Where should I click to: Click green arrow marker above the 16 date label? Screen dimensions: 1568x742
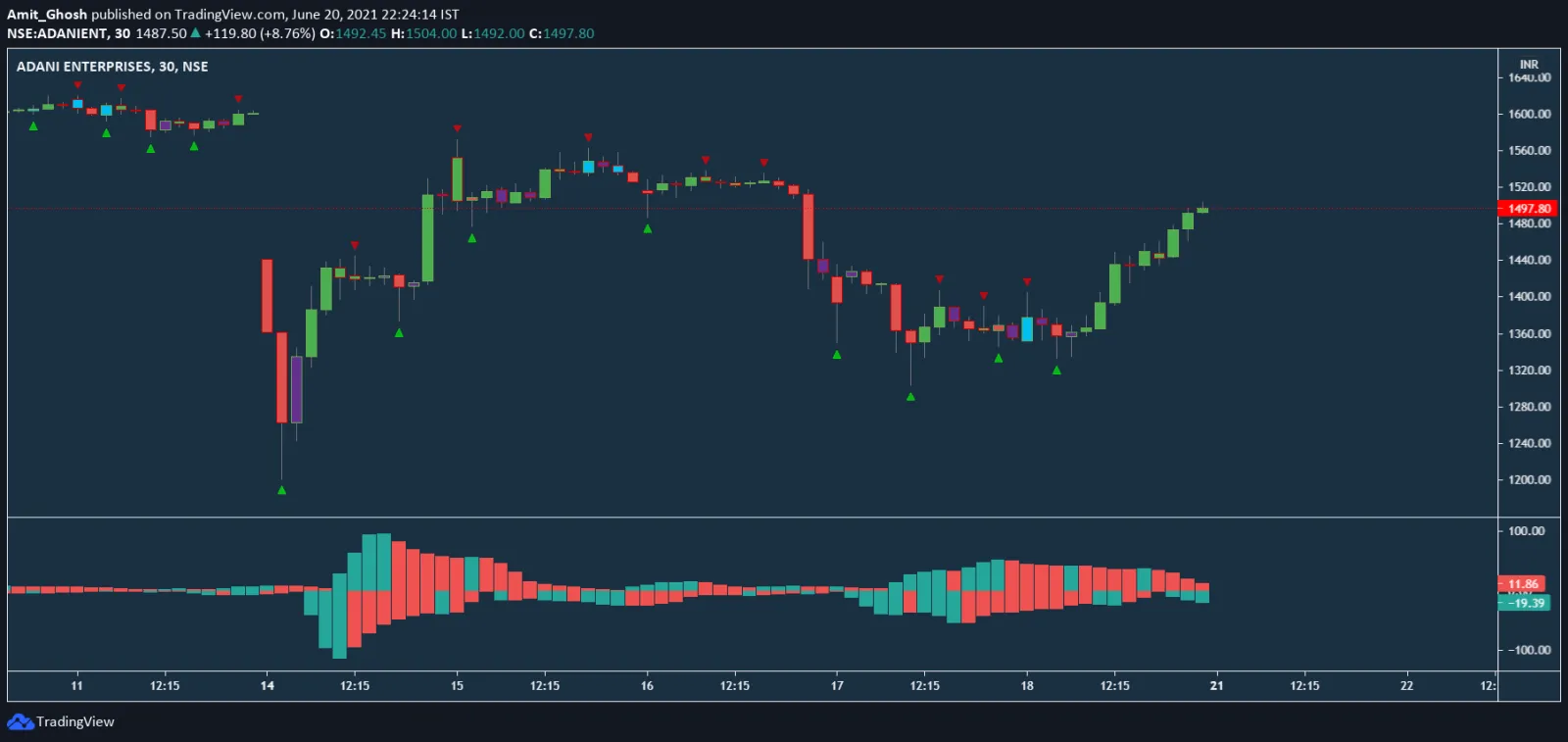pos(647,228)
